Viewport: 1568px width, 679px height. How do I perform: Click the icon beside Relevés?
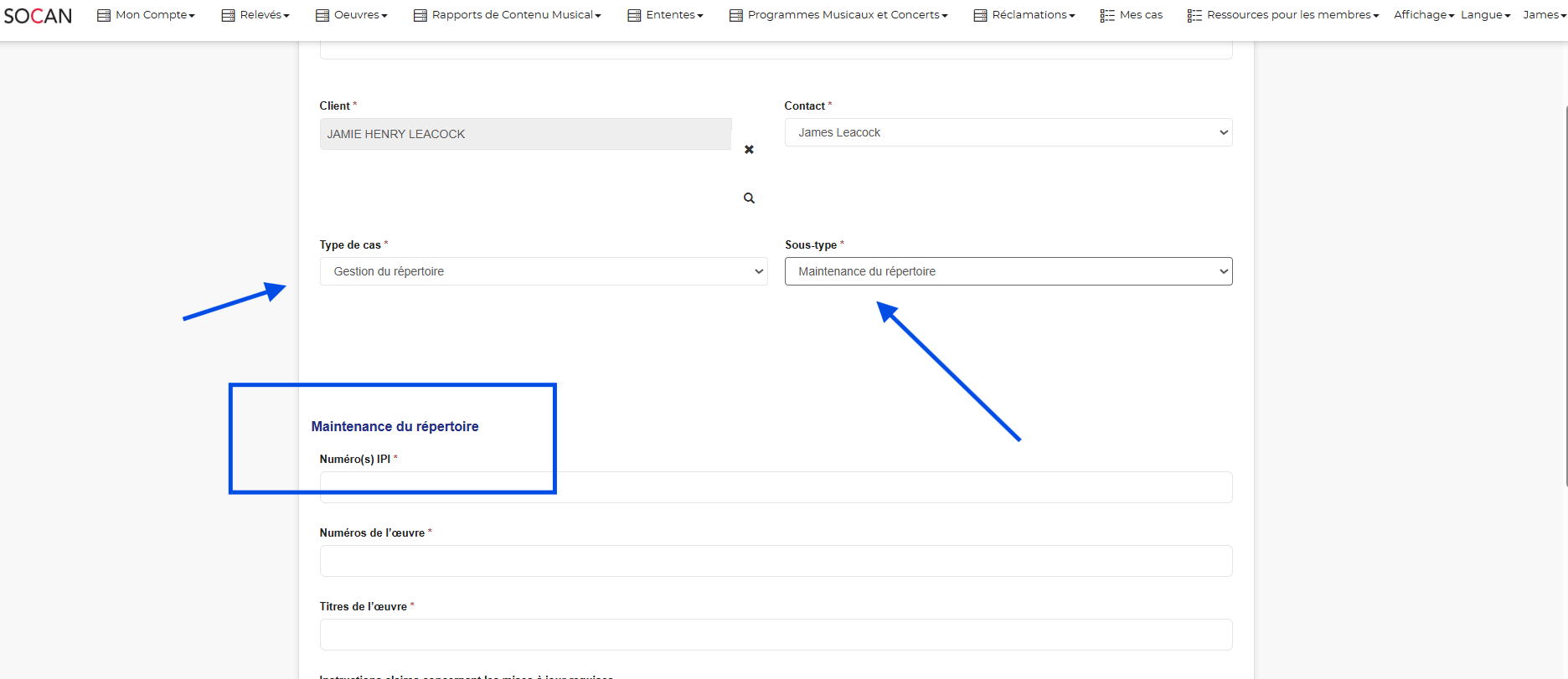(228, 15)
